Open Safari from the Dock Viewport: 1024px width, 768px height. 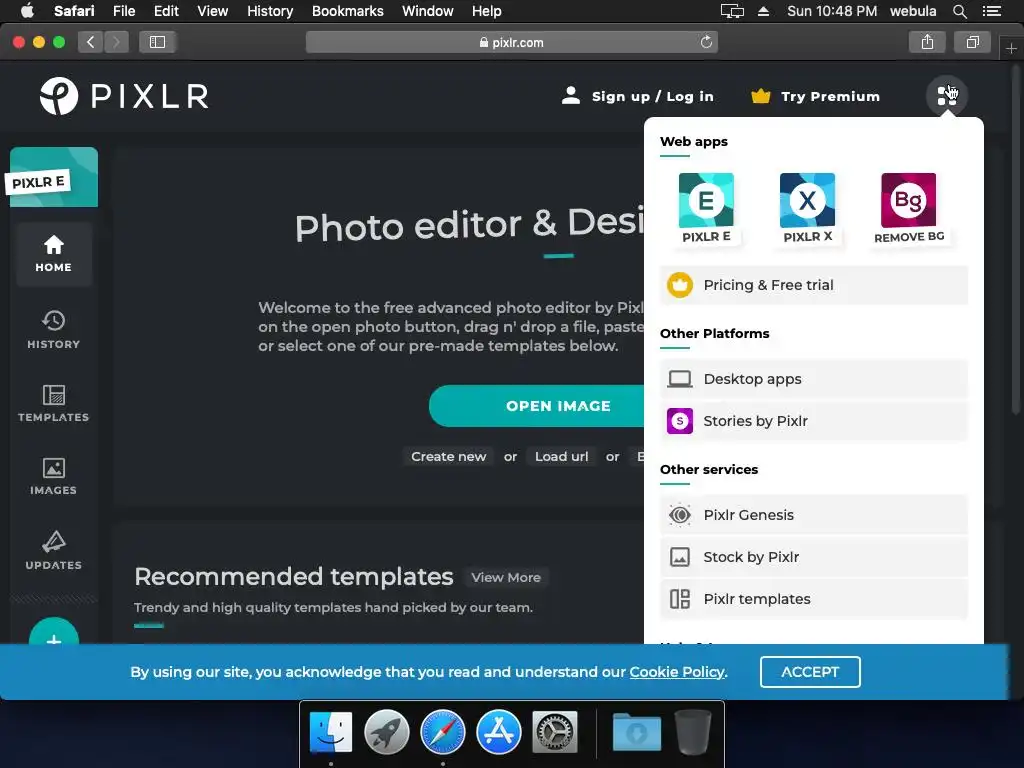443,732
